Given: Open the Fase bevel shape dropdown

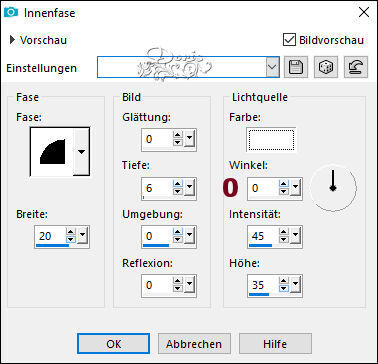Looking at the screenshot, I should coord(81,152).
